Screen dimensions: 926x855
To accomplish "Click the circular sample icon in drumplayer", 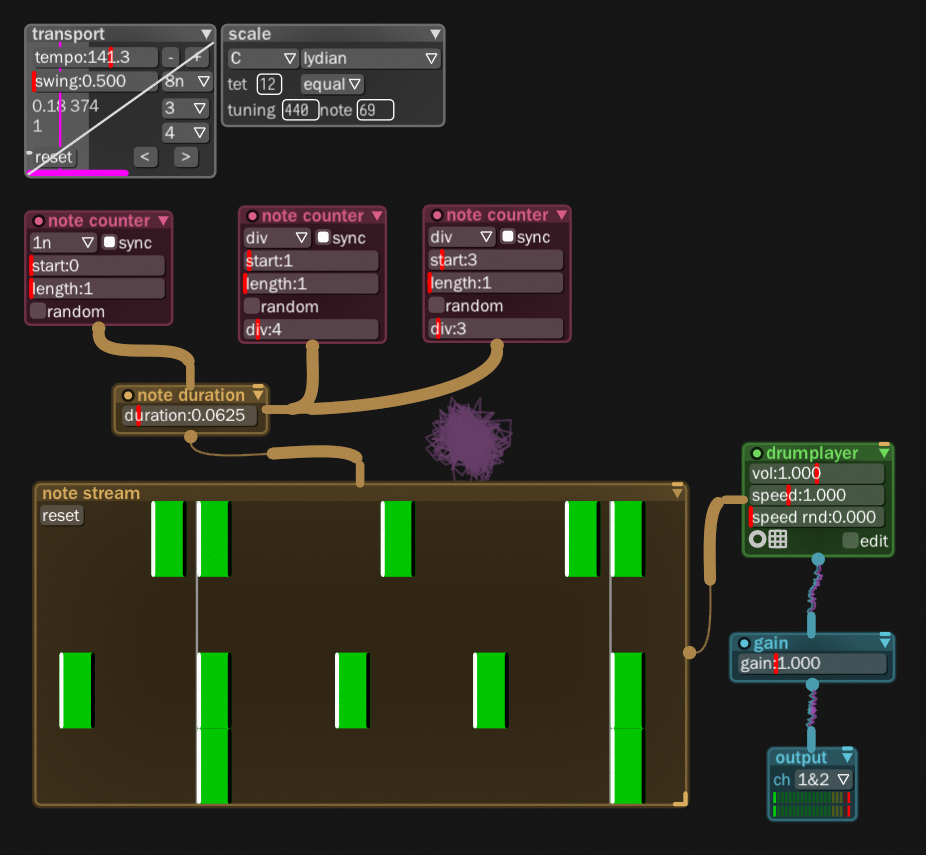I will tap(757, 540).
